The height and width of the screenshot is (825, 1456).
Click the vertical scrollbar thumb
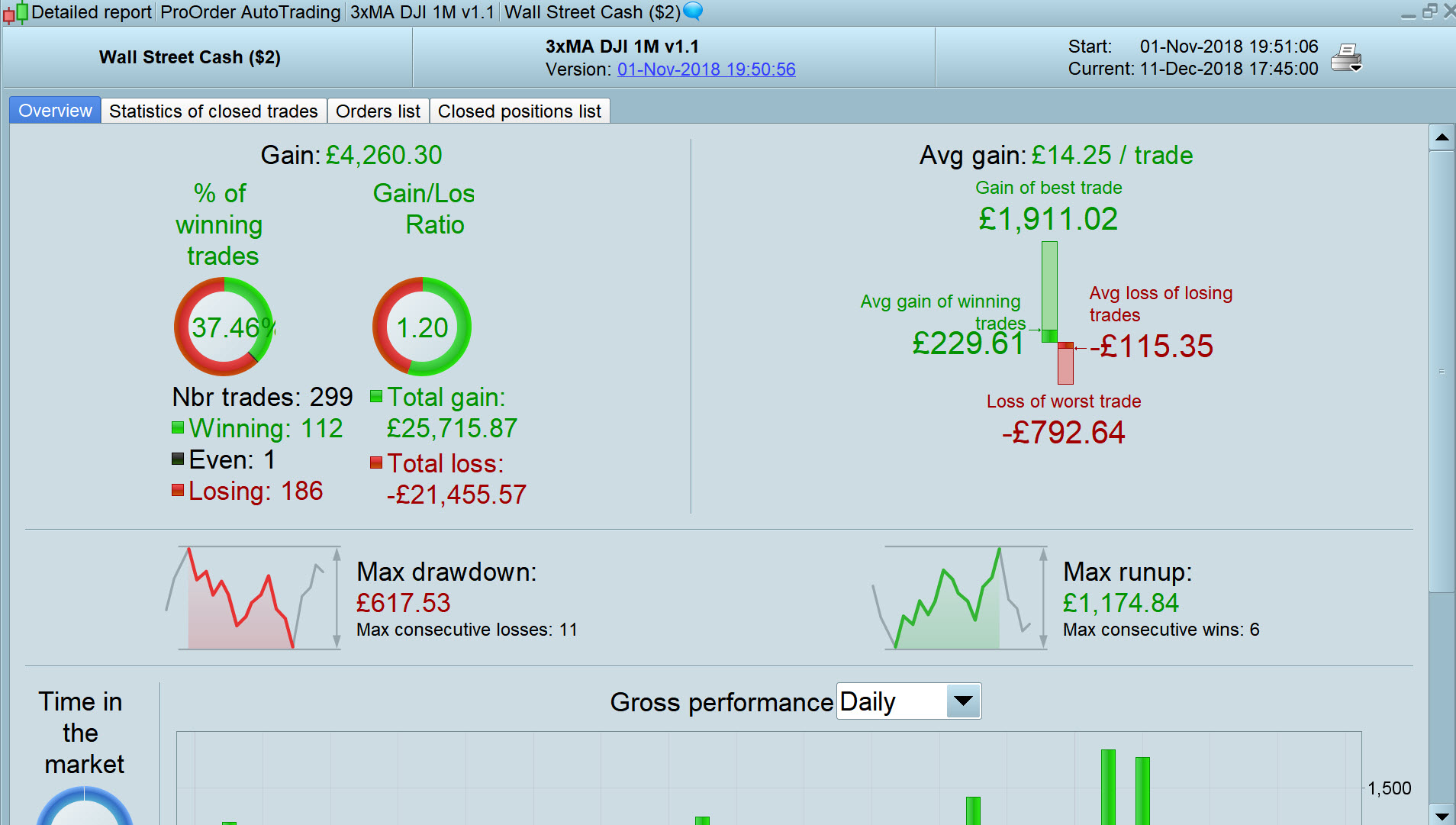click(x=1442, y=372)
